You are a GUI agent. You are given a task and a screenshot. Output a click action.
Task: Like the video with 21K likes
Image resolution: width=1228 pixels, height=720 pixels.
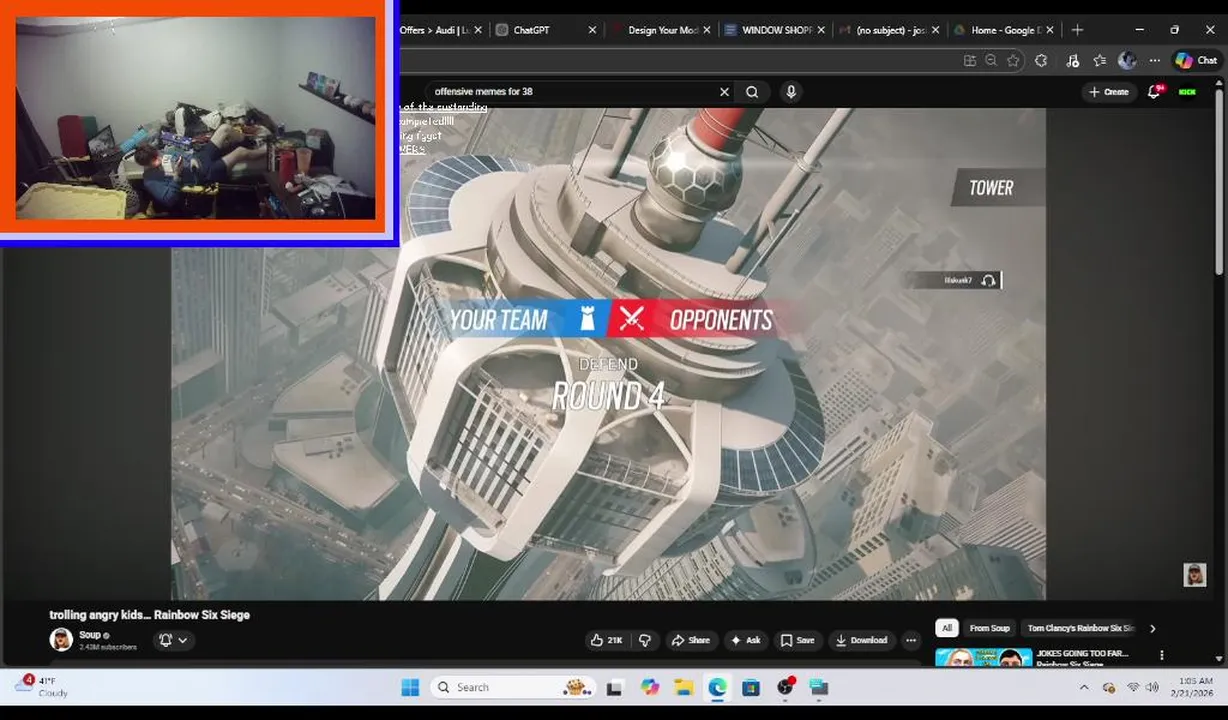[607, 640]
